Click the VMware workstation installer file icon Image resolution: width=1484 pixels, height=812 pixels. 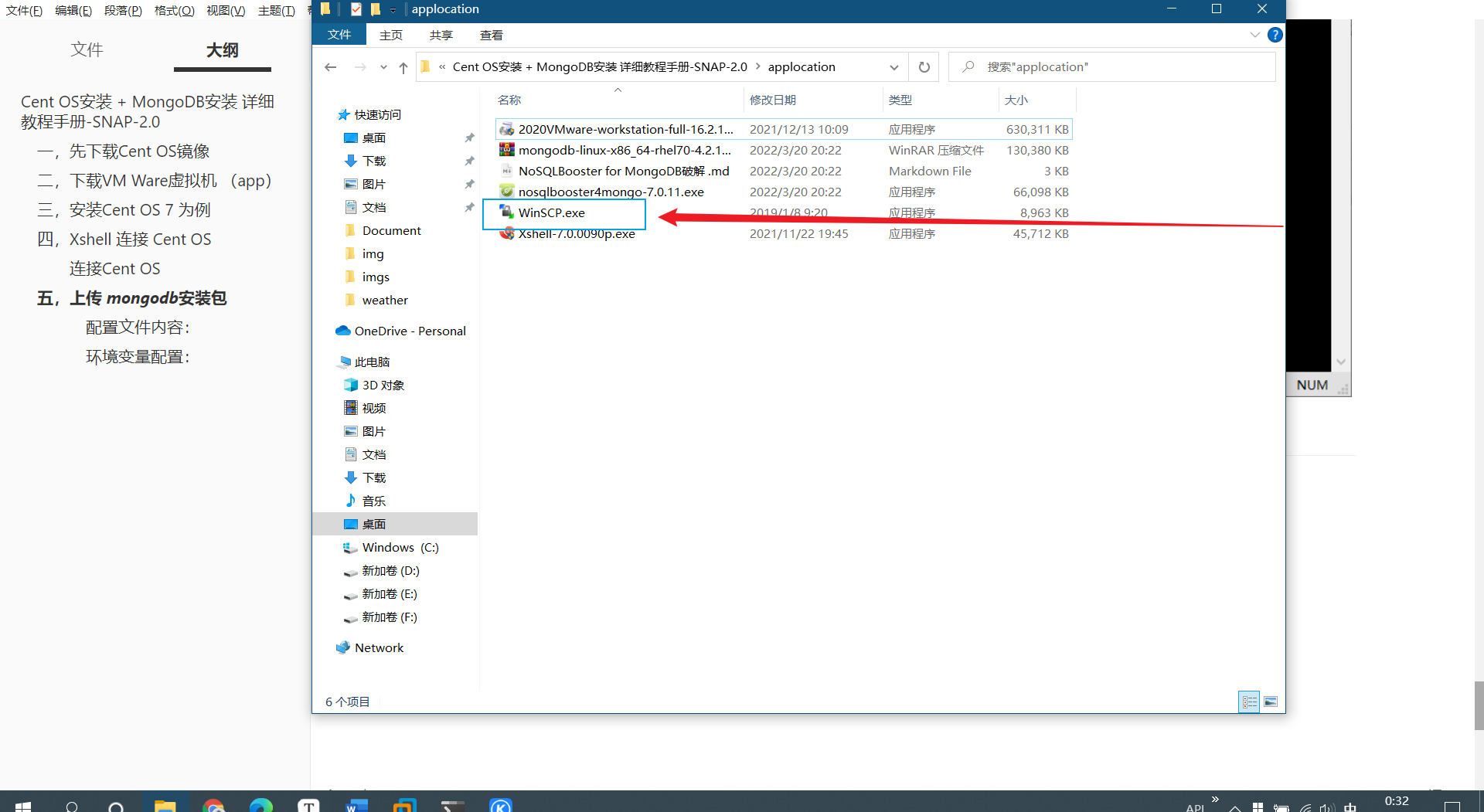tap(506, 129)
